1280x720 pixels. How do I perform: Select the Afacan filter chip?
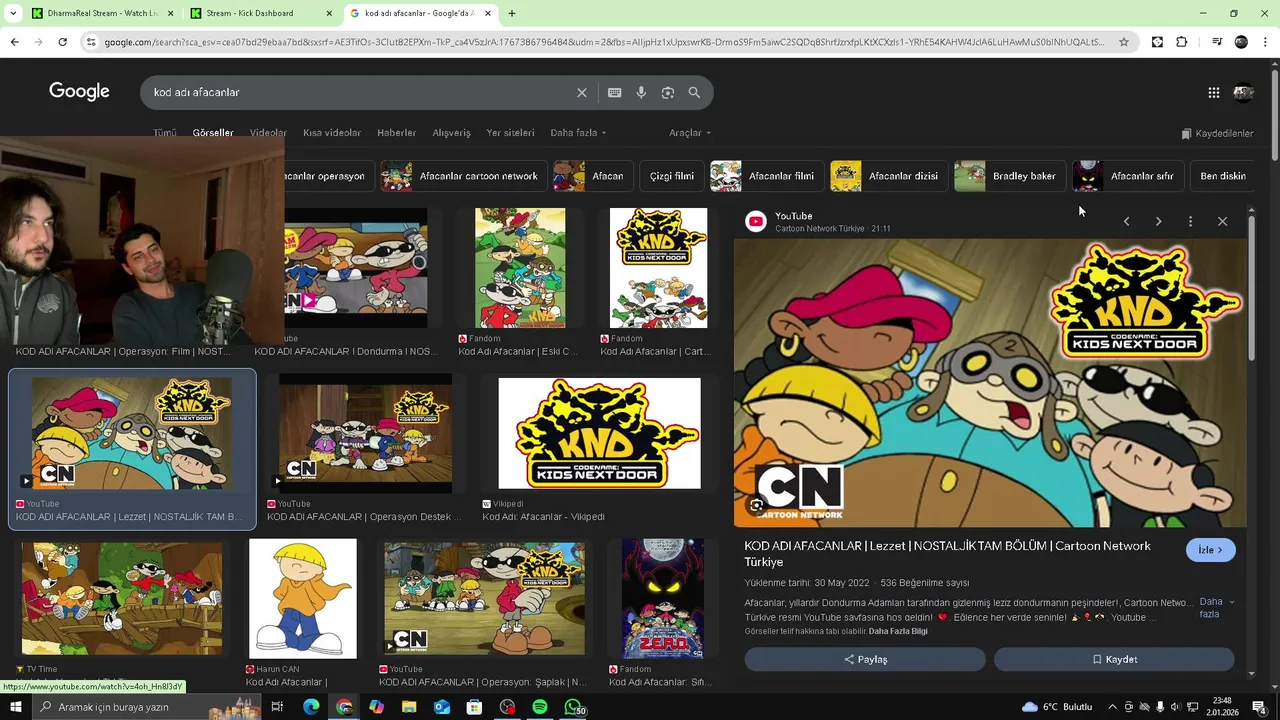tap(591, 176)
